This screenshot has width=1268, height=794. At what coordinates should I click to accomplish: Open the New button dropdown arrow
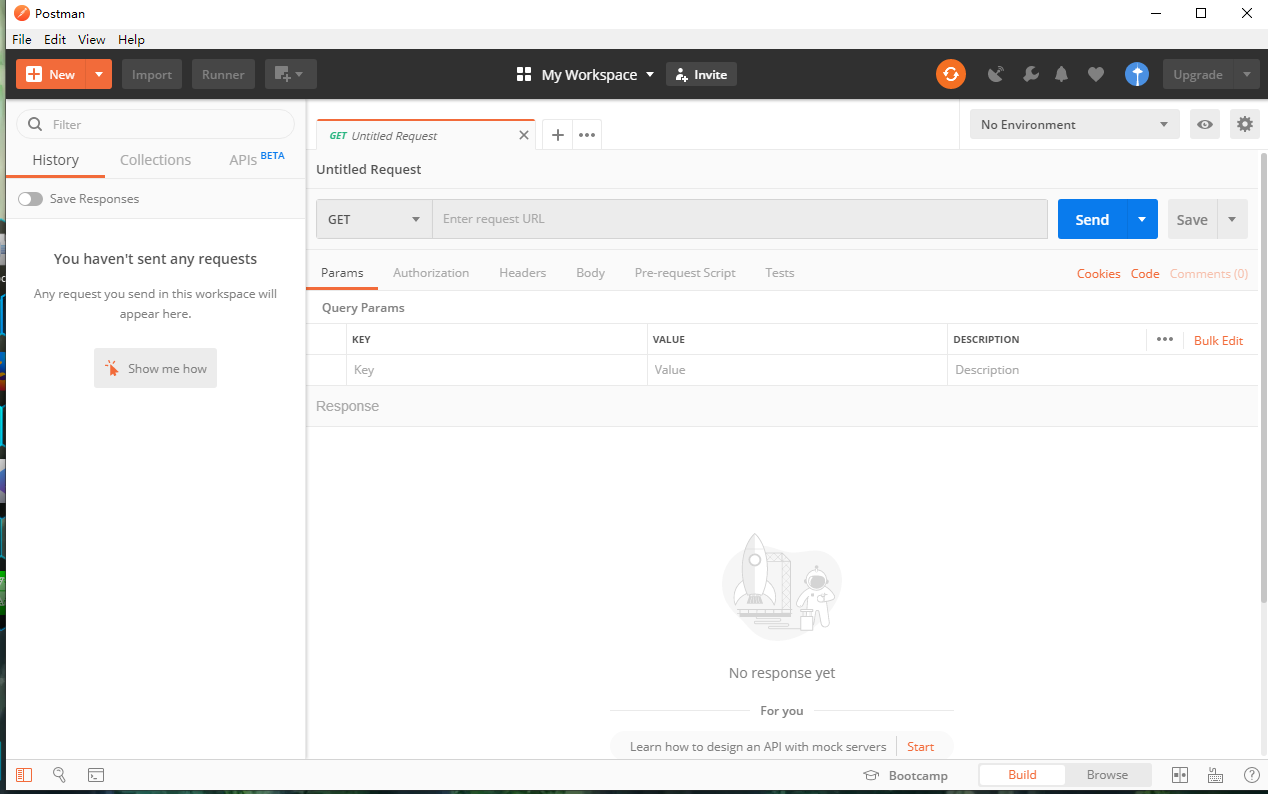pyautogui.click(x=97, y=74)
